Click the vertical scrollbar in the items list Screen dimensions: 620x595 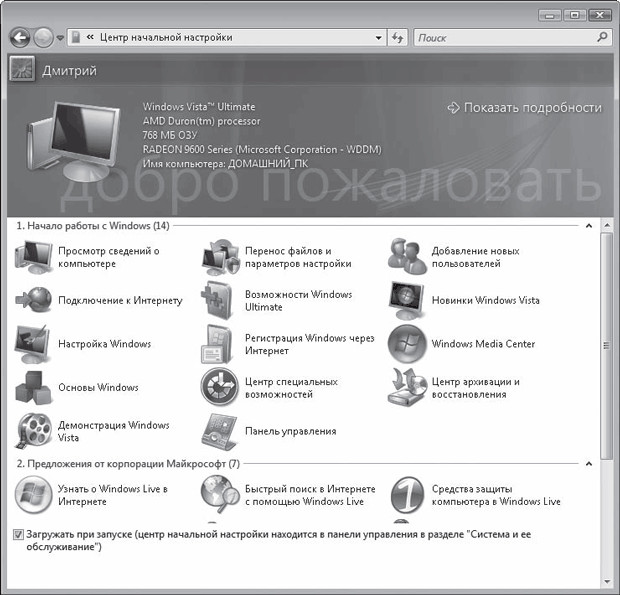point(605,345)
